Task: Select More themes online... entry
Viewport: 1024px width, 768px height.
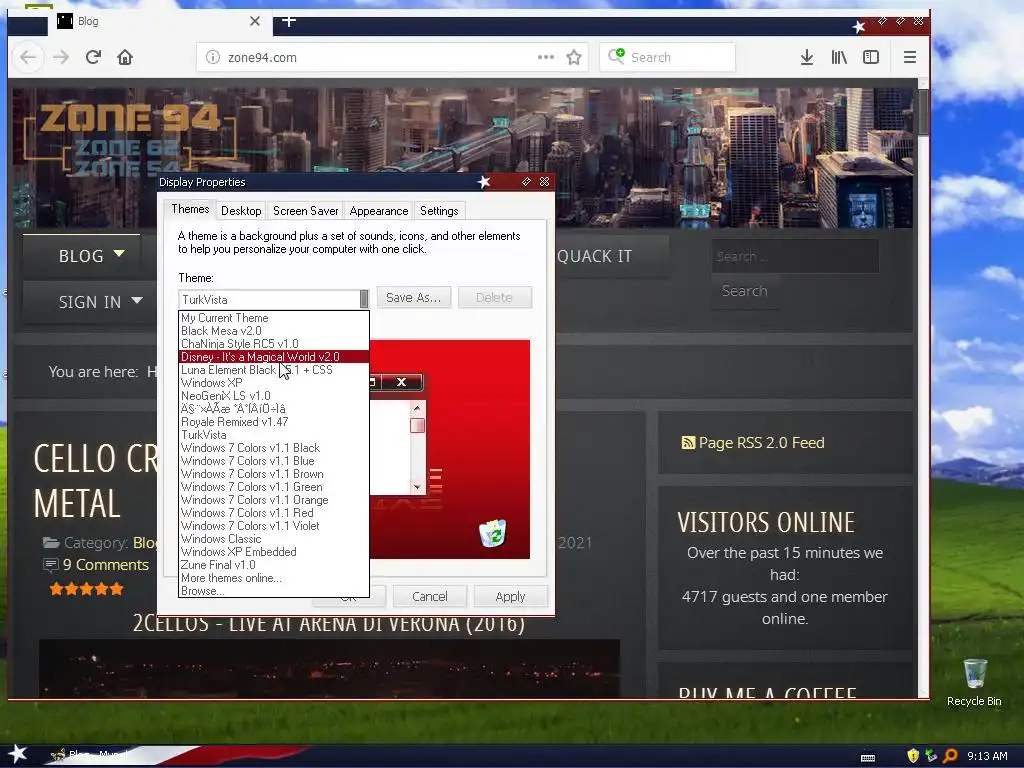Action: [x=274, y=579]
